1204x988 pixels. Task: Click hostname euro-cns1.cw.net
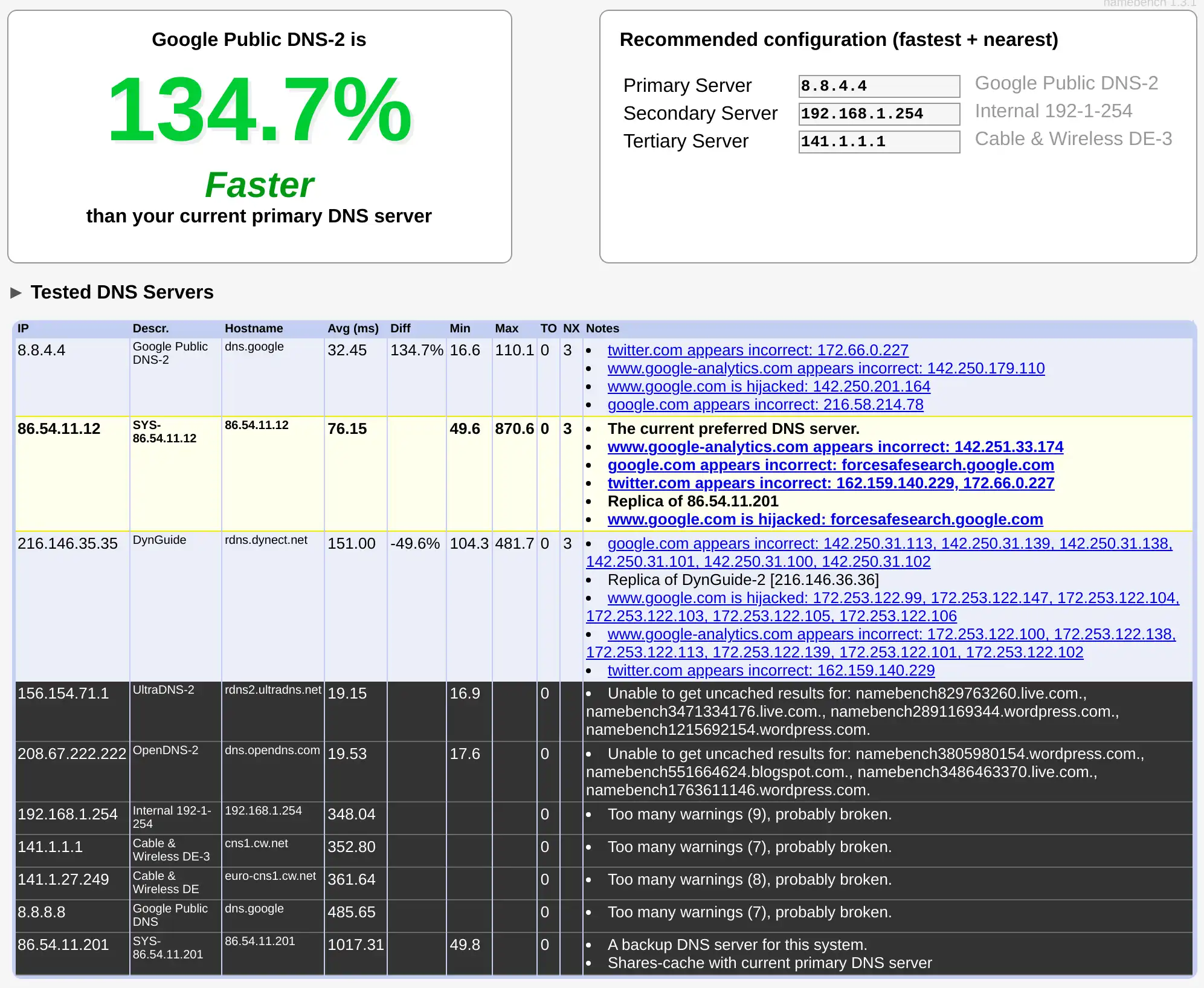tap(270, 876)
